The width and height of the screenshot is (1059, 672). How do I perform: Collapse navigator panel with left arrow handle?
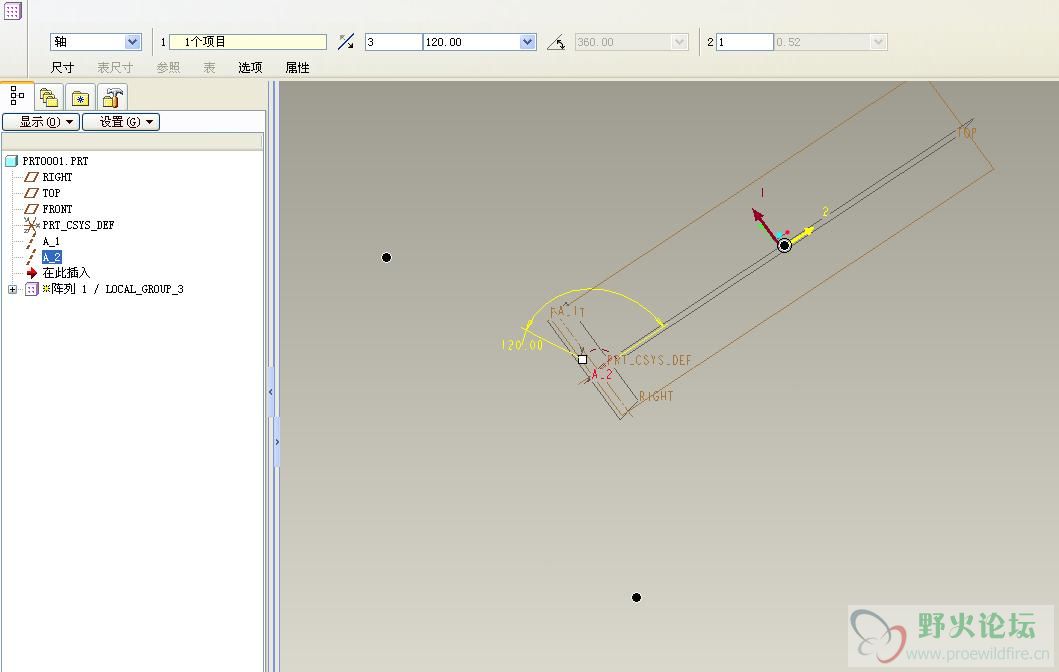tap(271, 392)
